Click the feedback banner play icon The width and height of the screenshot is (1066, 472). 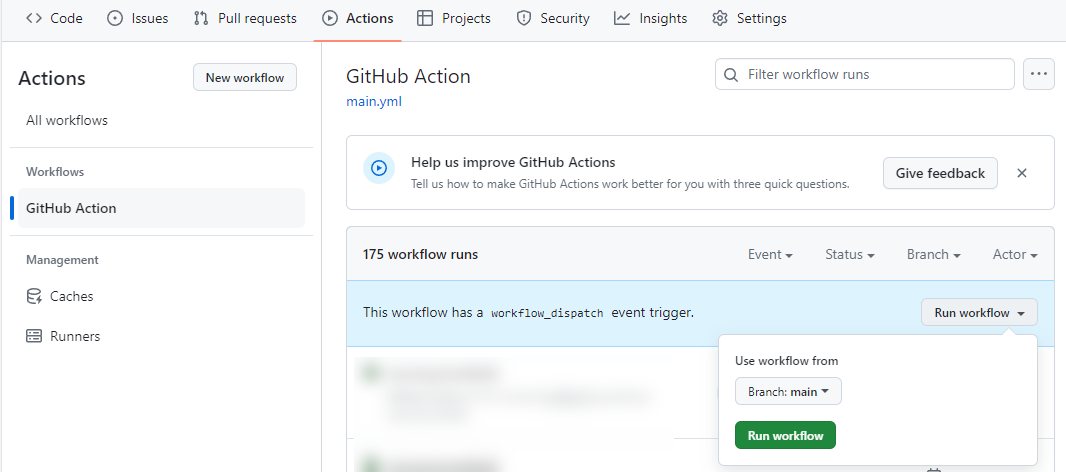tap(378, 168)
